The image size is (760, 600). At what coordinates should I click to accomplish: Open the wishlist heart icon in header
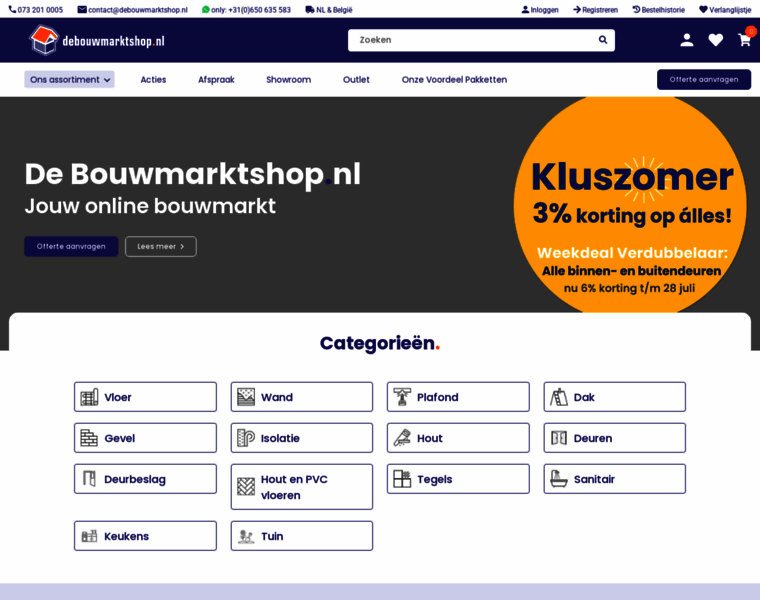coord(715,40)
